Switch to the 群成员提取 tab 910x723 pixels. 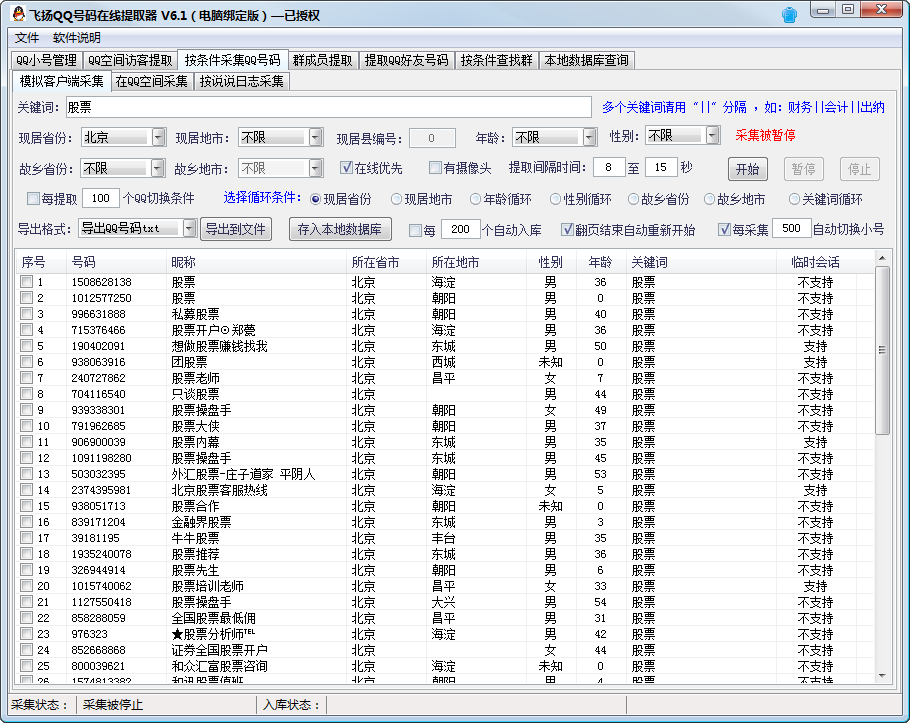click(322, 60)
